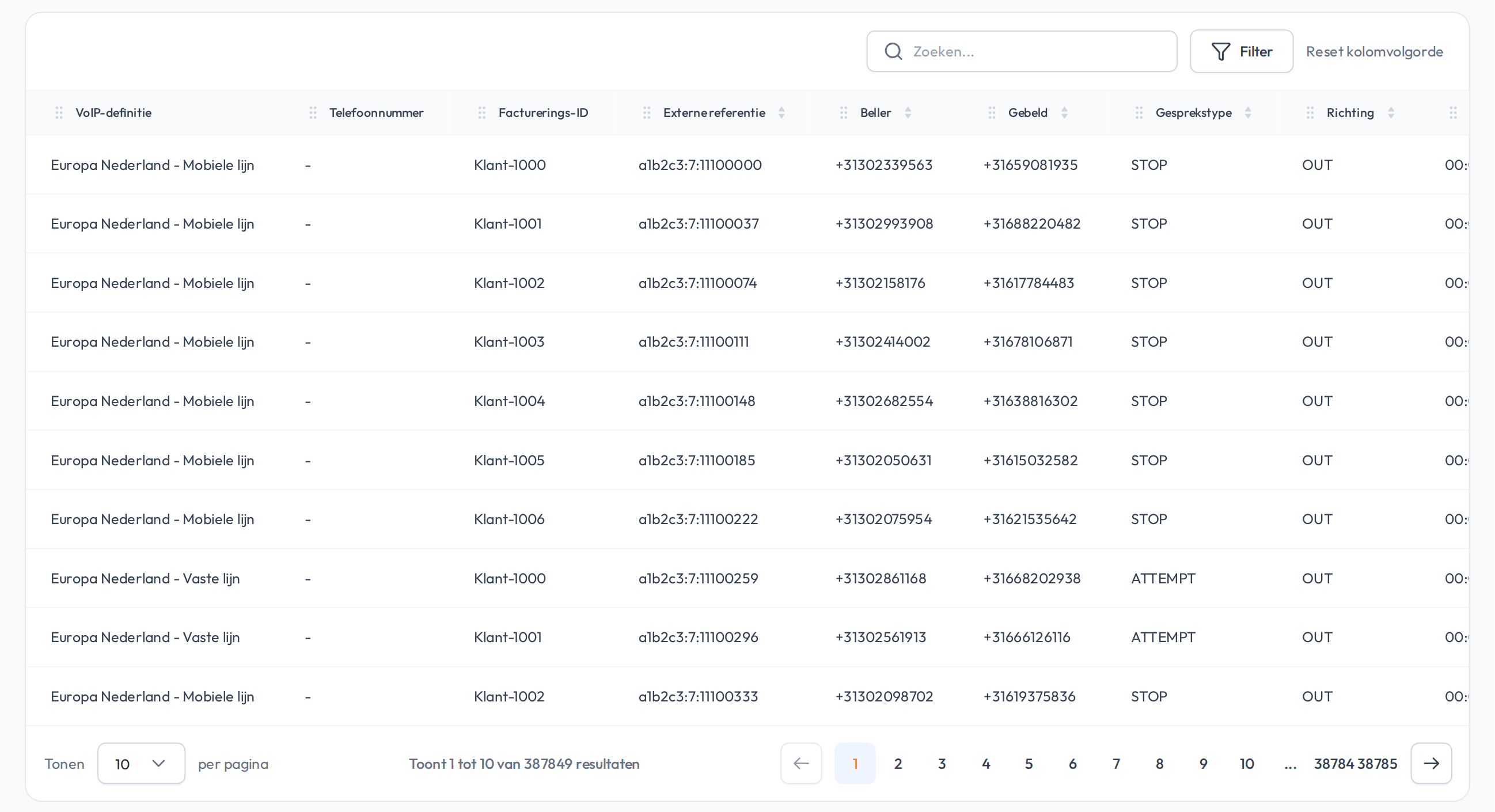Grab the Beller column drag handle

coord(843,113)
